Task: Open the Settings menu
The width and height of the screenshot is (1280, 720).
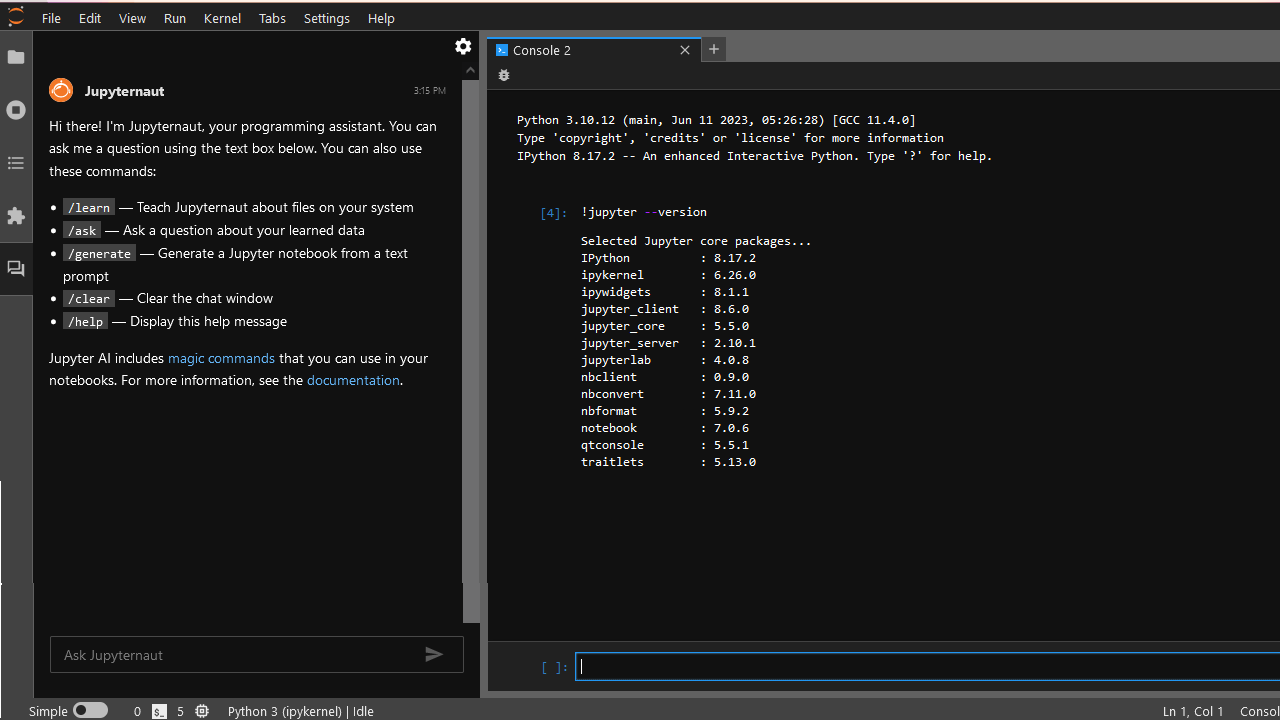Action: [x=327, y=18]
